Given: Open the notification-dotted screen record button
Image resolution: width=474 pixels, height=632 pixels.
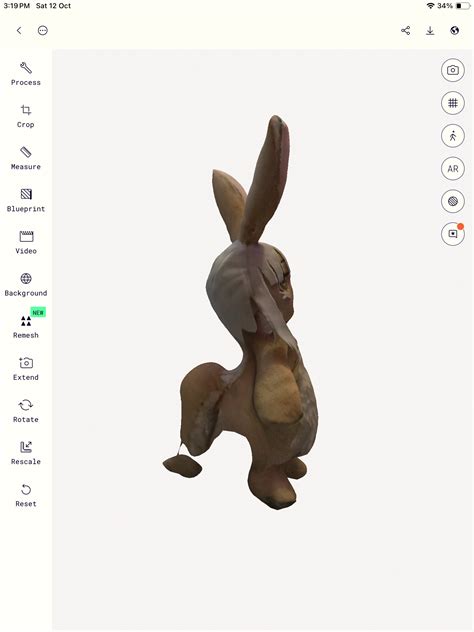Looking at the screenshot, I should tap(453, 234).
